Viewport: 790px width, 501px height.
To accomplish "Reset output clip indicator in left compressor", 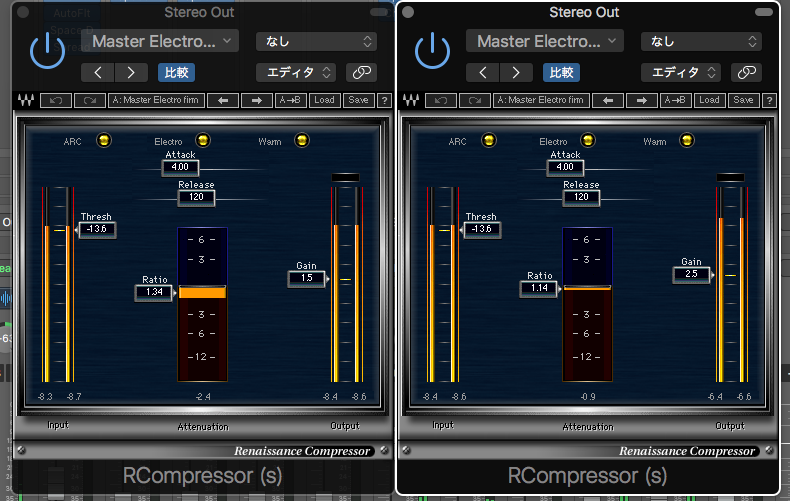I will (346, 177).
